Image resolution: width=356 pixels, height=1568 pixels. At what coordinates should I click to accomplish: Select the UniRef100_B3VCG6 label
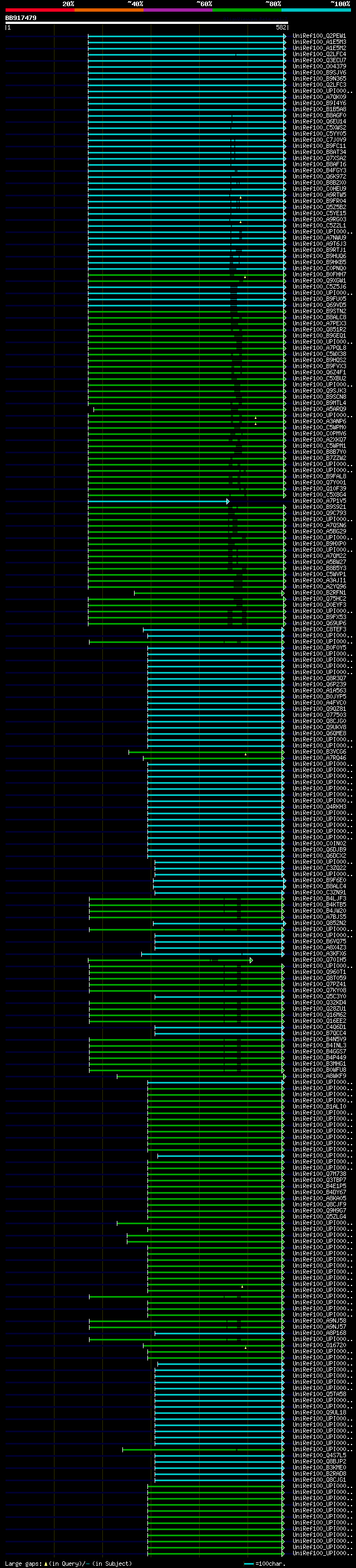coord(319,752)
